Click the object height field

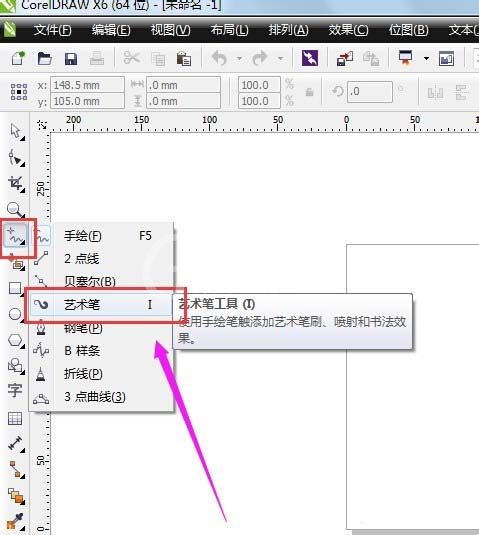(184, 101)
